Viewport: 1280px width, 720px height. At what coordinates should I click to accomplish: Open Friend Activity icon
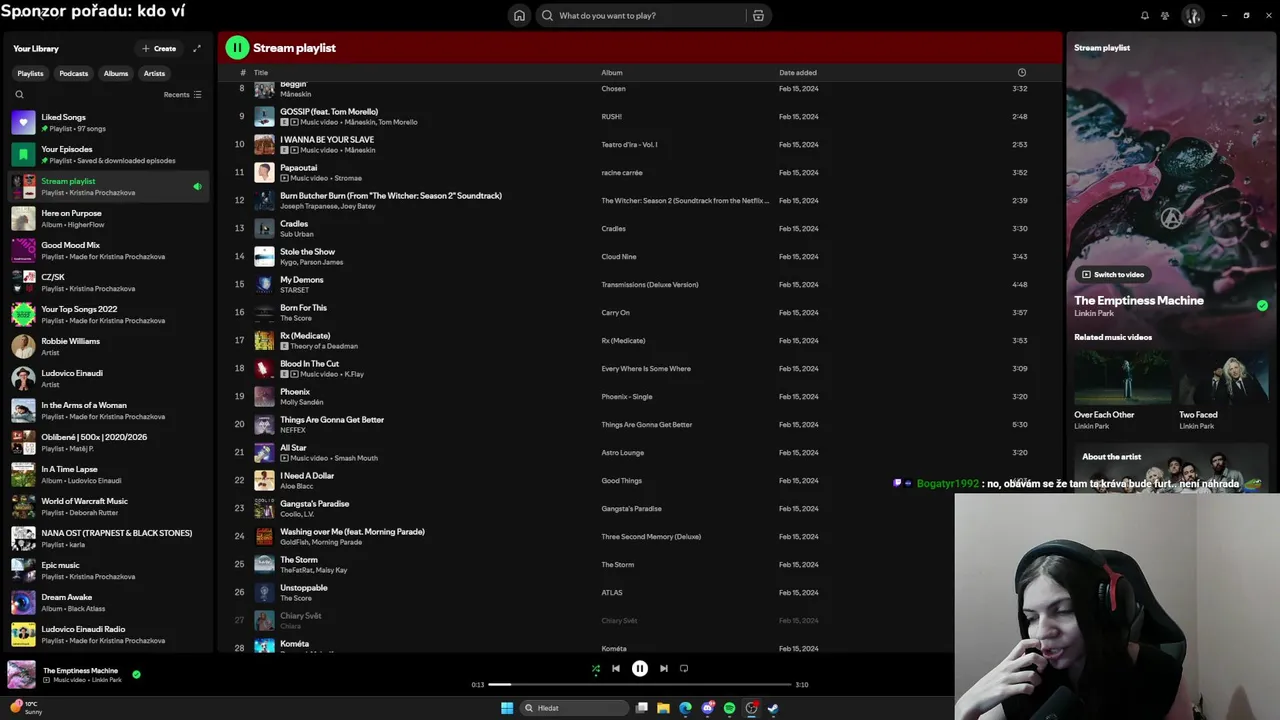1165,15
